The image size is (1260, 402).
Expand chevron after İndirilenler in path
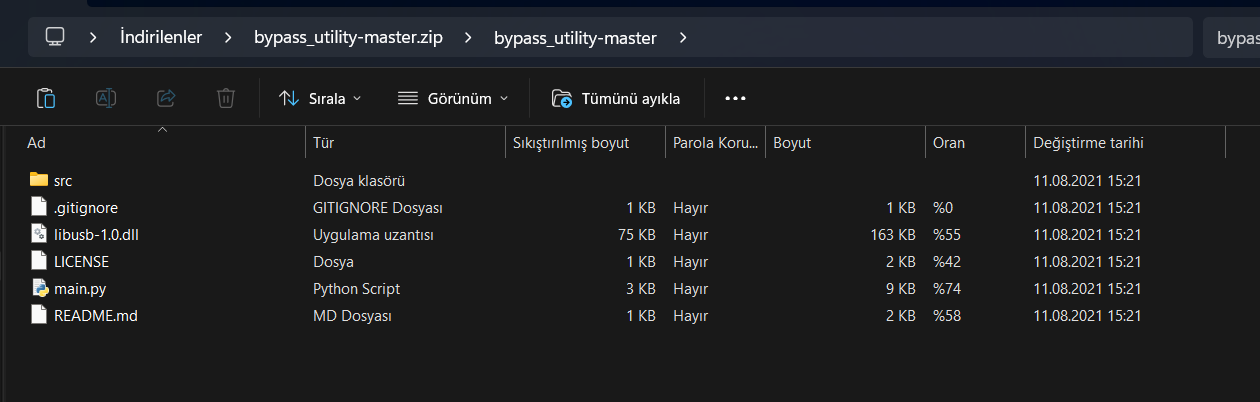pyautogui.click(x=228, y=38)
